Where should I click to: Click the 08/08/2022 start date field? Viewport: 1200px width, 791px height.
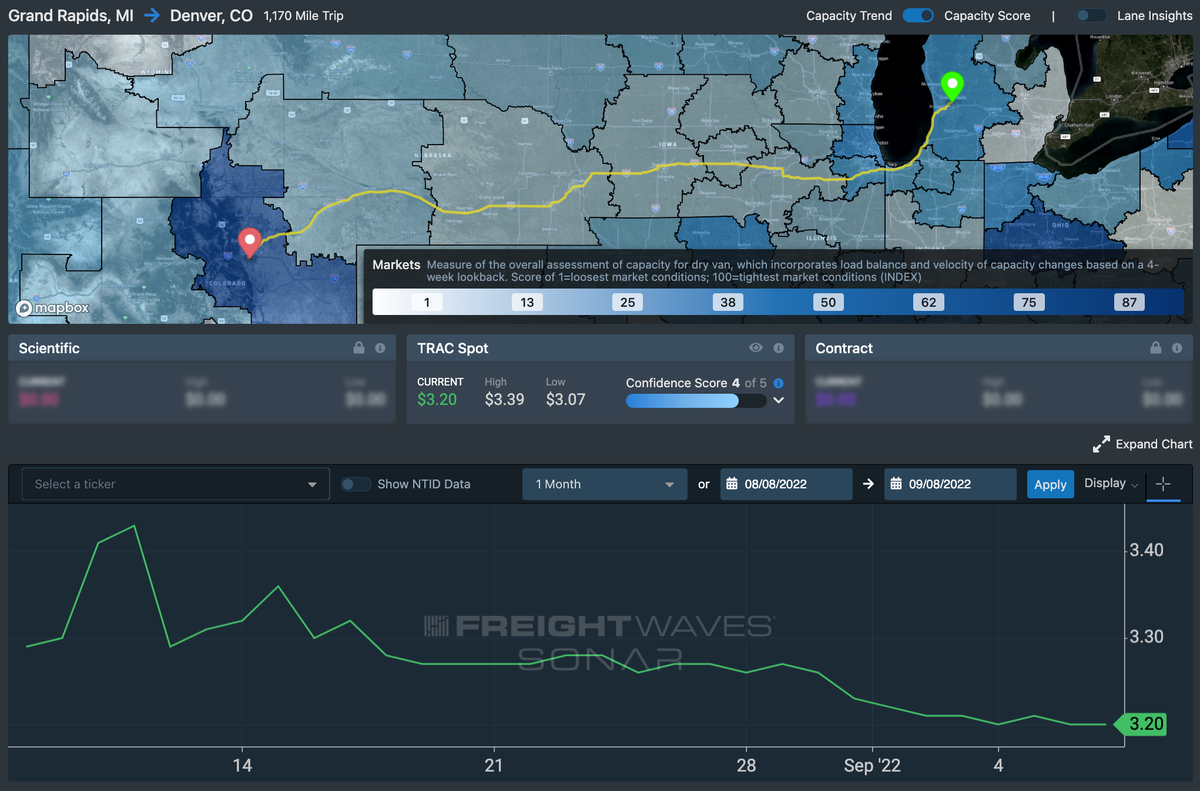pyautogui.click(x=786, y=484)
